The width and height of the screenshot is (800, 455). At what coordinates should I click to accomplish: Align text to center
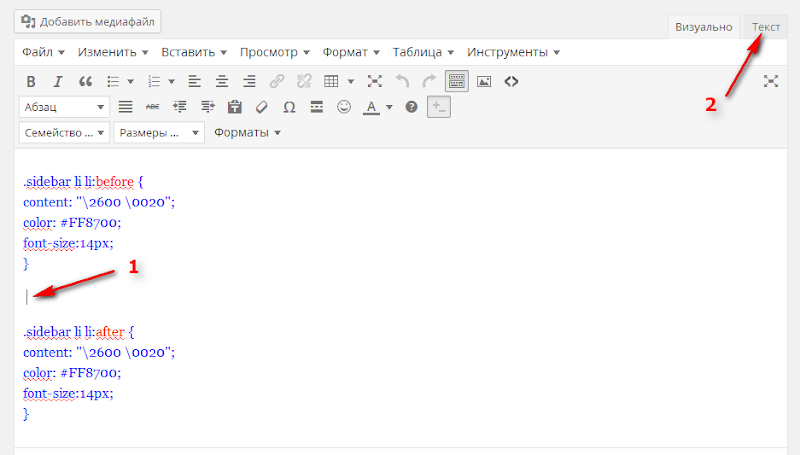click(x=221, y=81)
